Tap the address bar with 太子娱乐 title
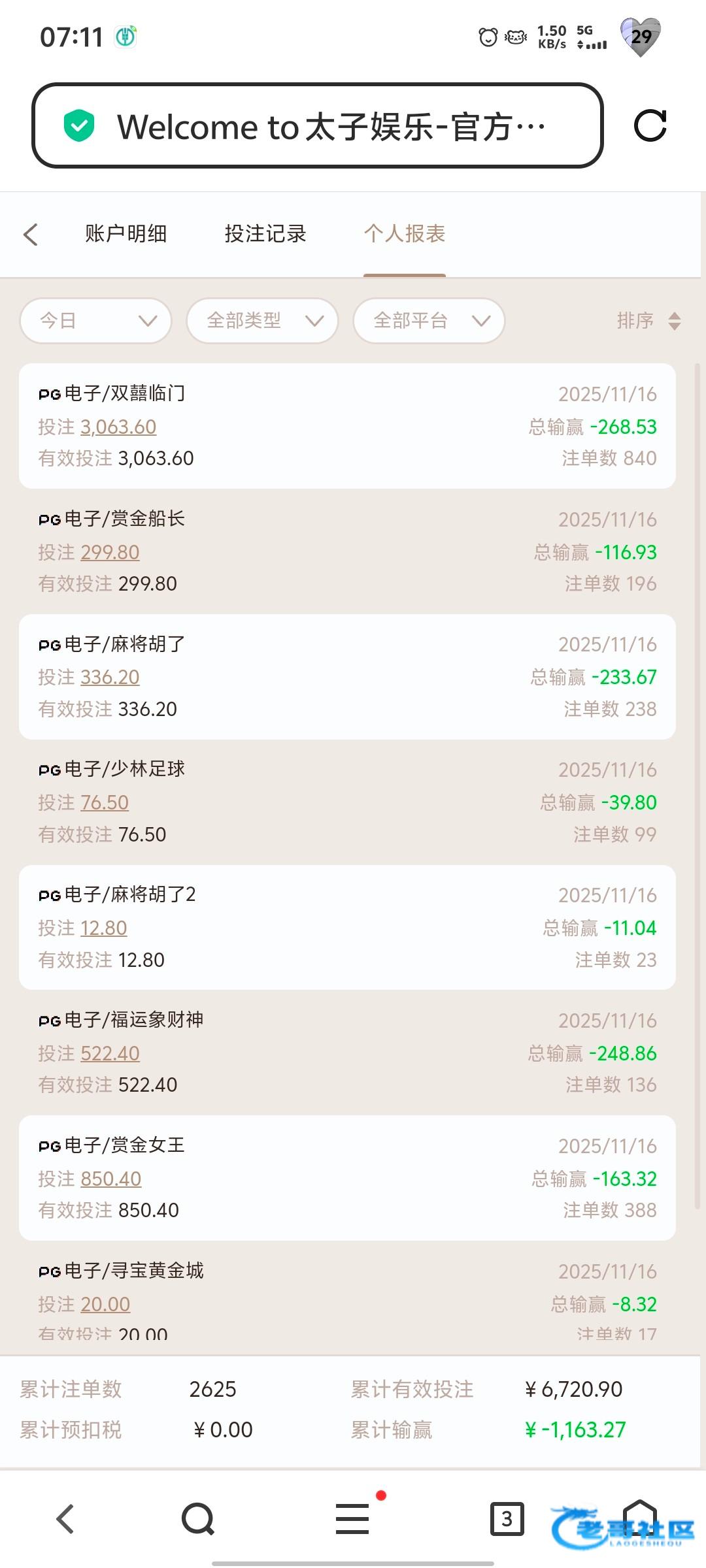The width and height of the screenshot is (706, 1568). (317, 125)
